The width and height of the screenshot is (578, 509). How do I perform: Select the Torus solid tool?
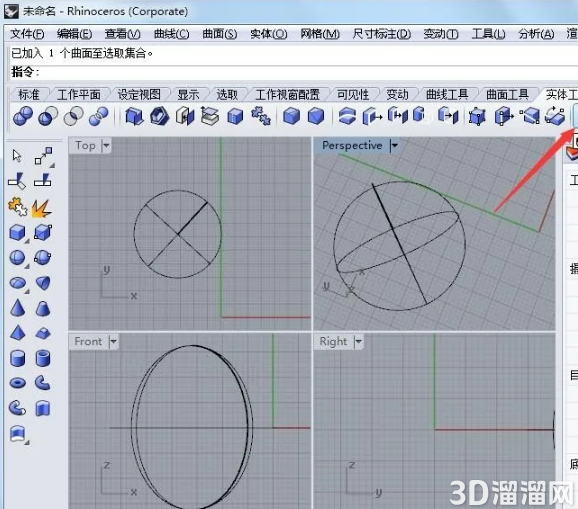[17, 383]
